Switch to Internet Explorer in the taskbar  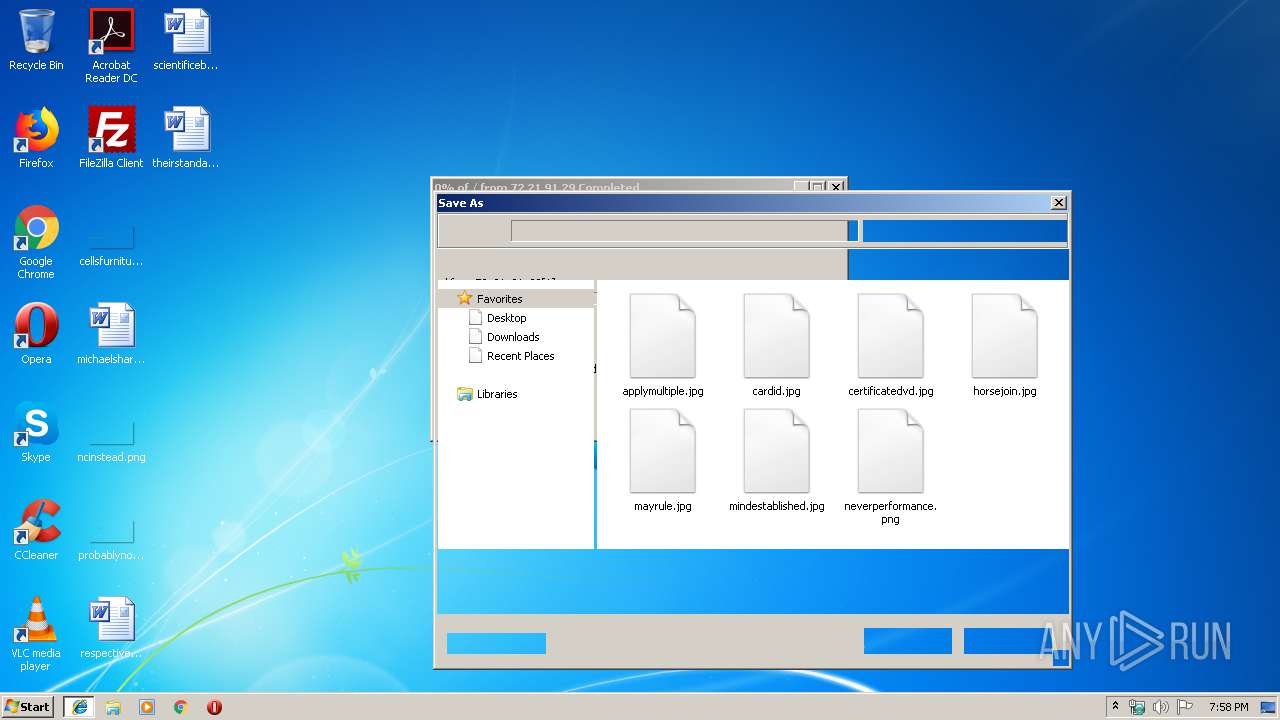[x=80, y=707]
